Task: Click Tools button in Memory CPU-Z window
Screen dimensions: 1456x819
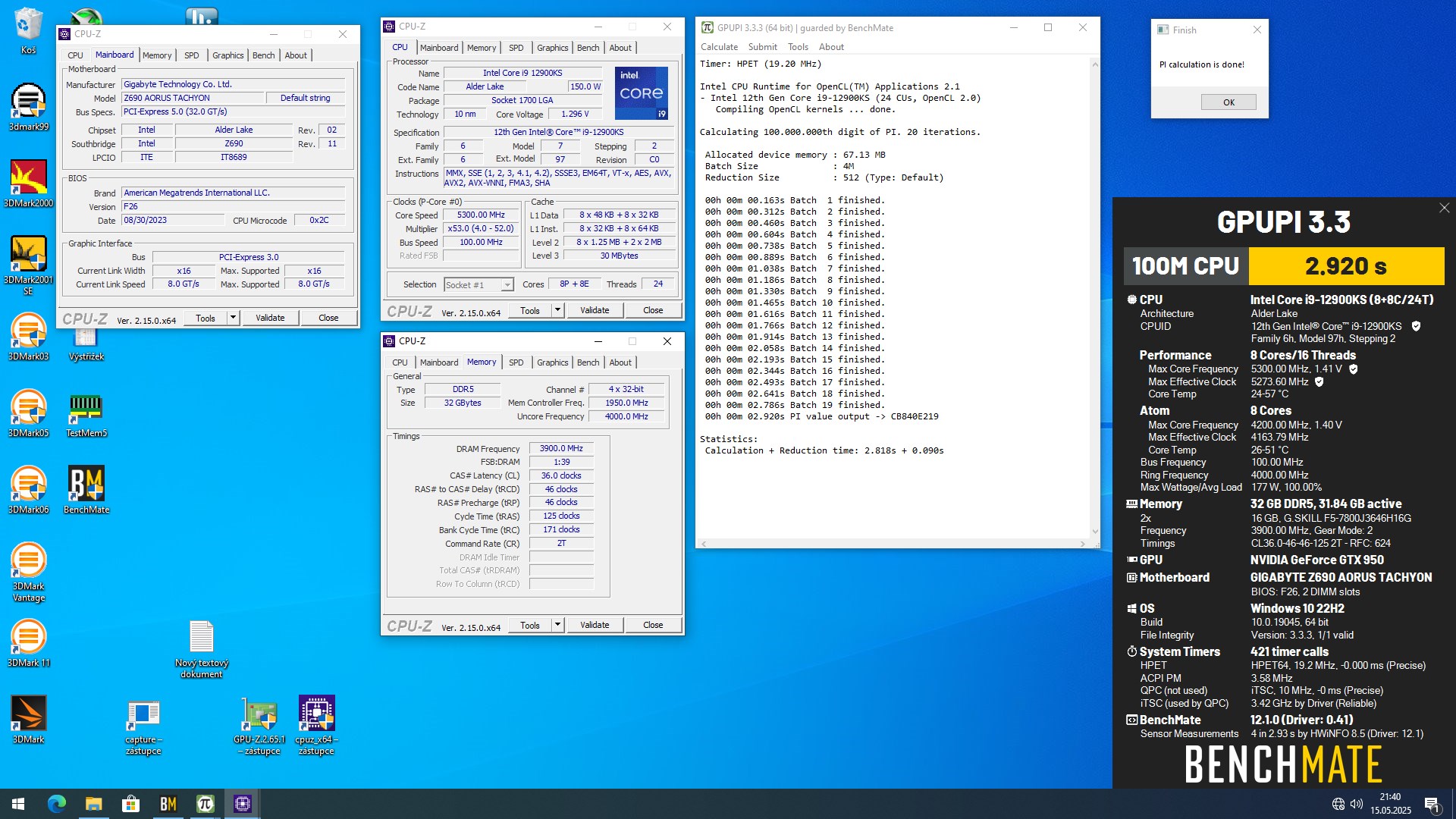Action: point(530,625)
